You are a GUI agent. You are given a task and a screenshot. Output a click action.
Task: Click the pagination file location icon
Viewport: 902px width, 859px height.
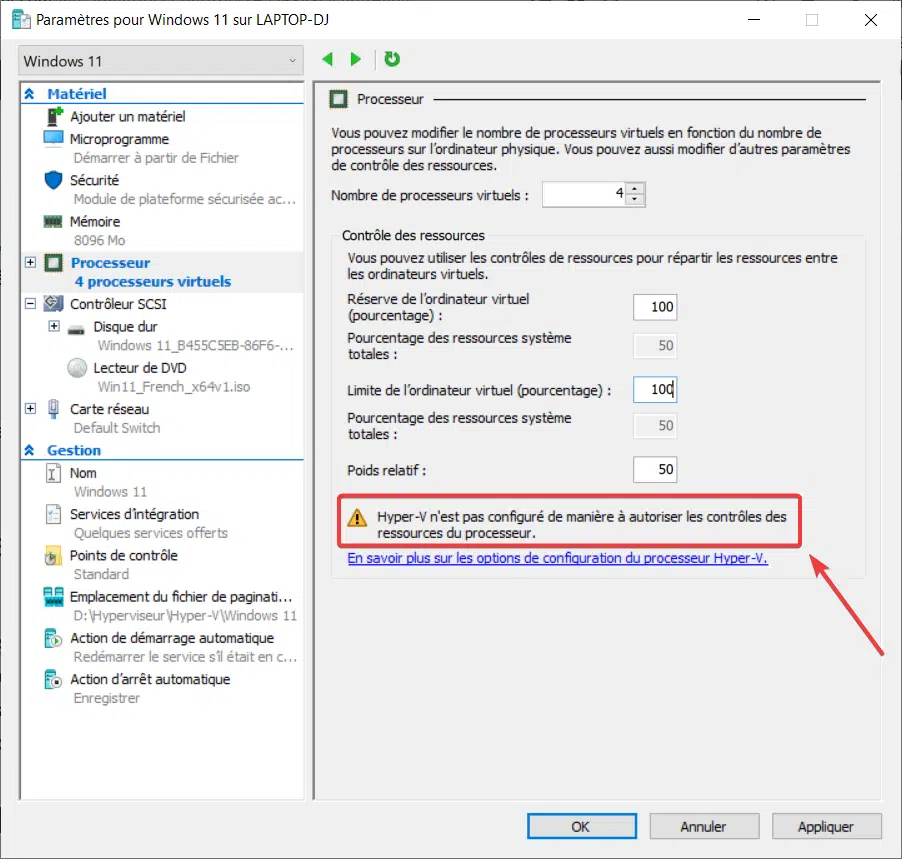coord(53,597)
